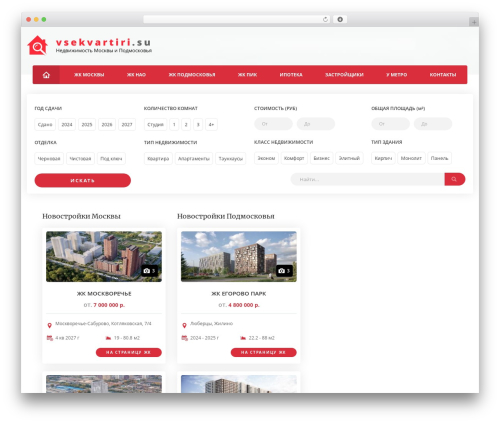
Task: Select 4+ rooms option
Action: pos(211,124)
